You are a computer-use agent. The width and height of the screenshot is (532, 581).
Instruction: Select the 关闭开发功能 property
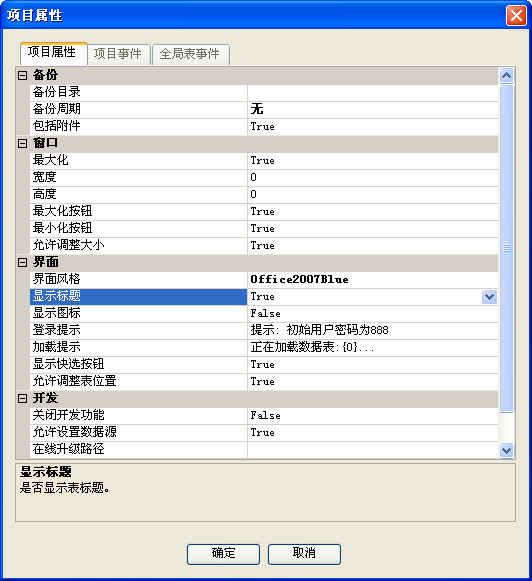[x=139, y=416]
